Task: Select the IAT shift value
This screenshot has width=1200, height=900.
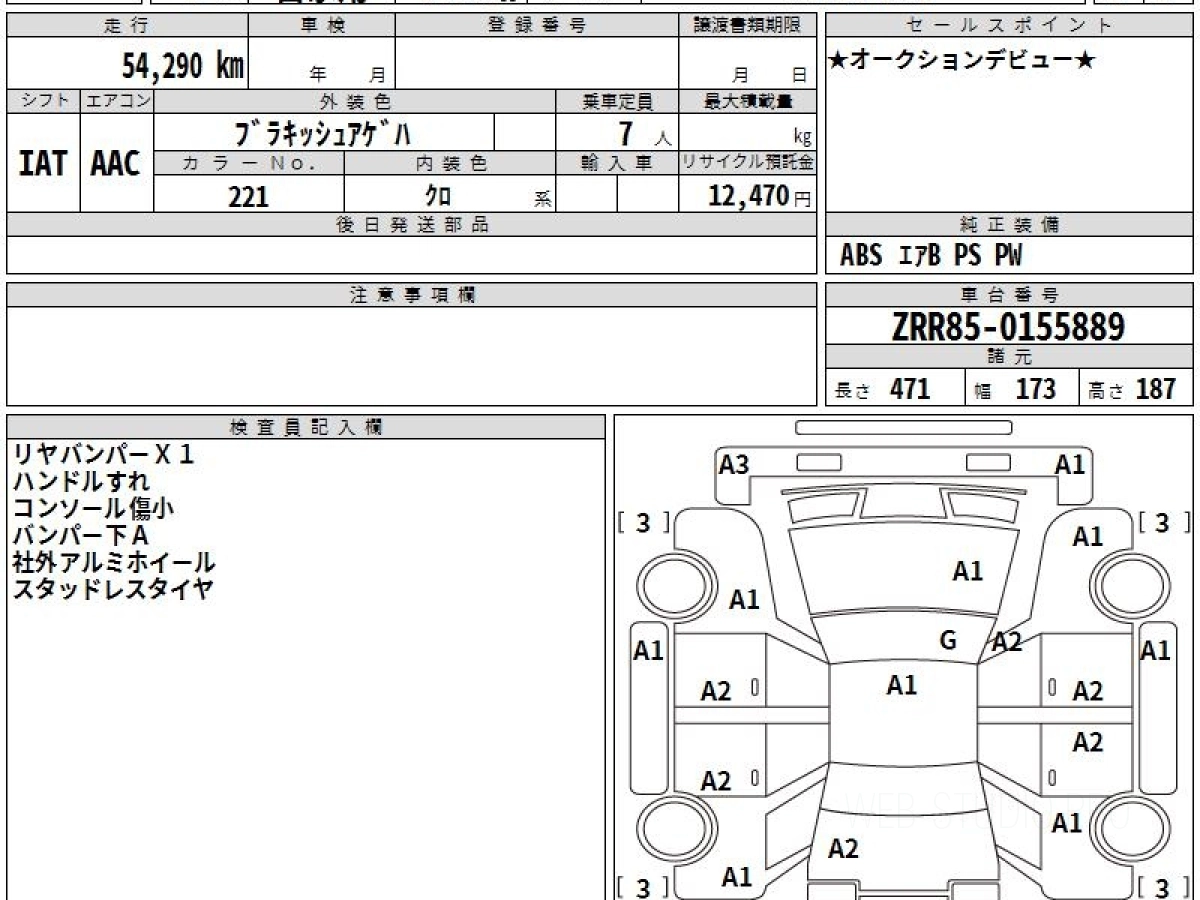Action: click(x=43, y=163)
